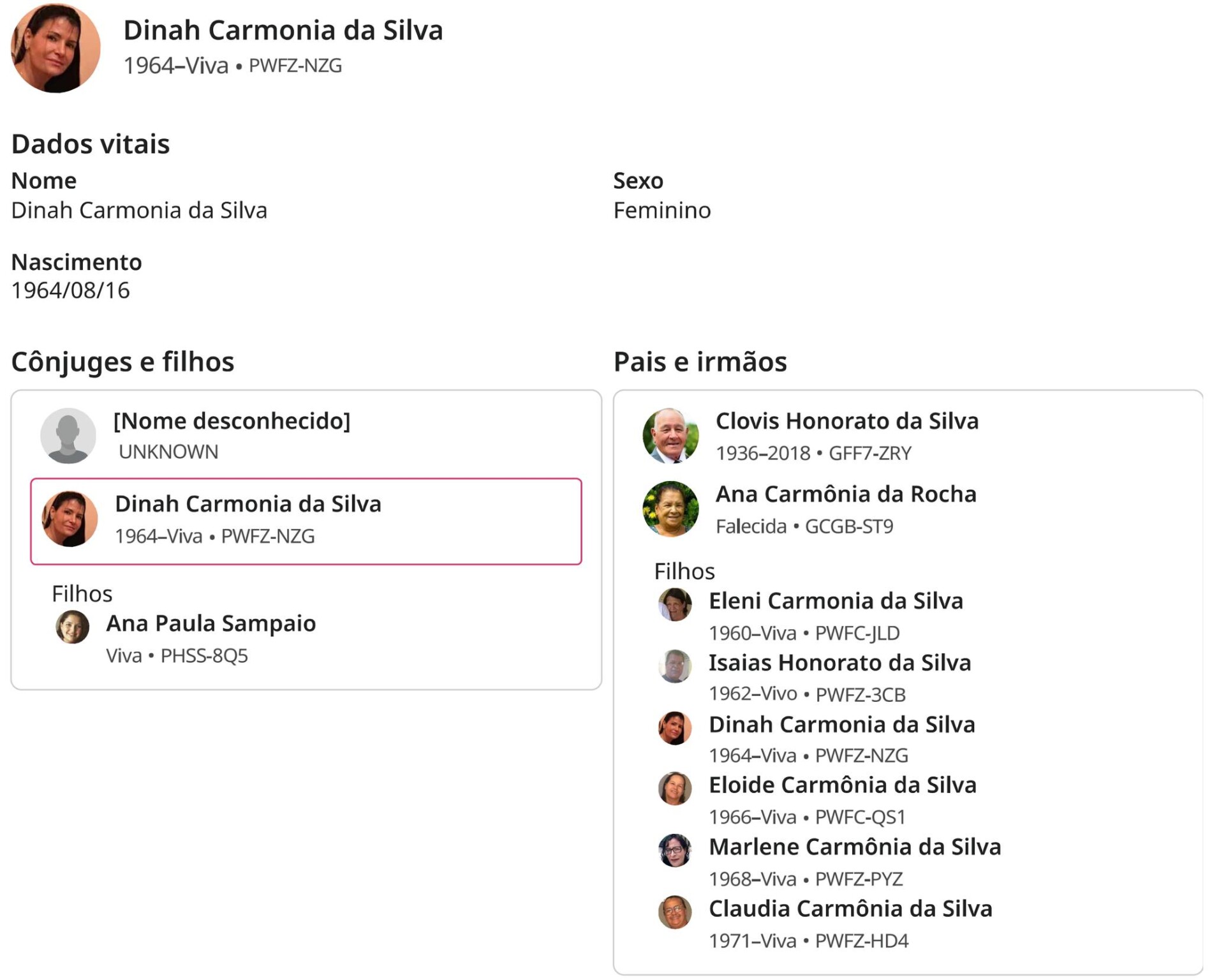
Task: Select highlighted Dinah Carmonia da Silva card
Action: point(306,521)
